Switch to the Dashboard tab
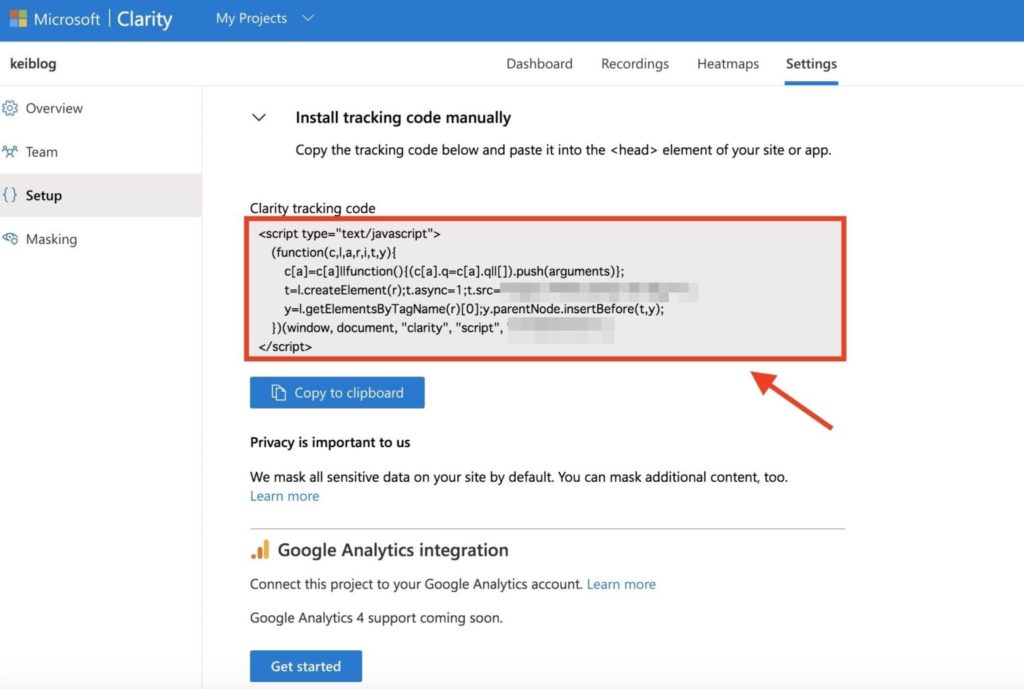The width and height of the screenshot is (1024, 689). [539, 63]
